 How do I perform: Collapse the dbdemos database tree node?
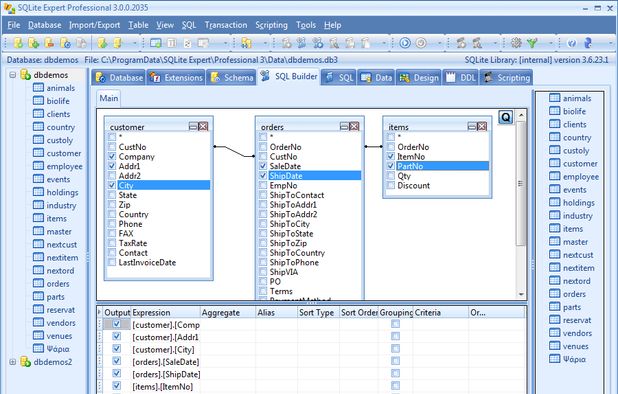click(12, 74)
